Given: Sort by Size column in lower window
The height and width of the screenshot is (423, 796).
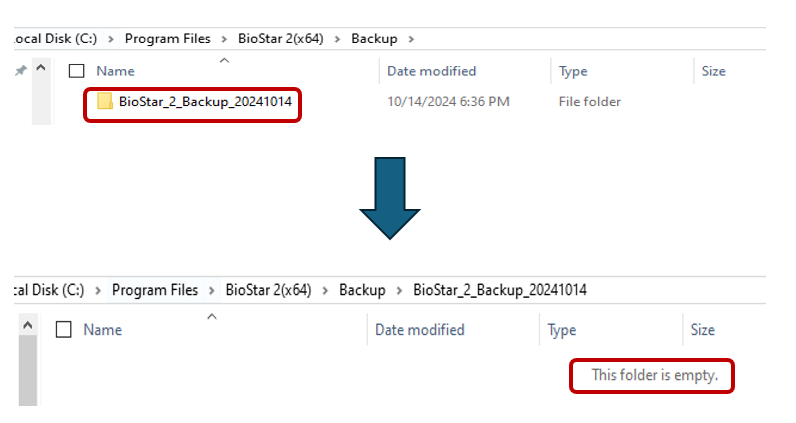Looking at the screenshot, I should pyautogui.click(x=703, y=330).
